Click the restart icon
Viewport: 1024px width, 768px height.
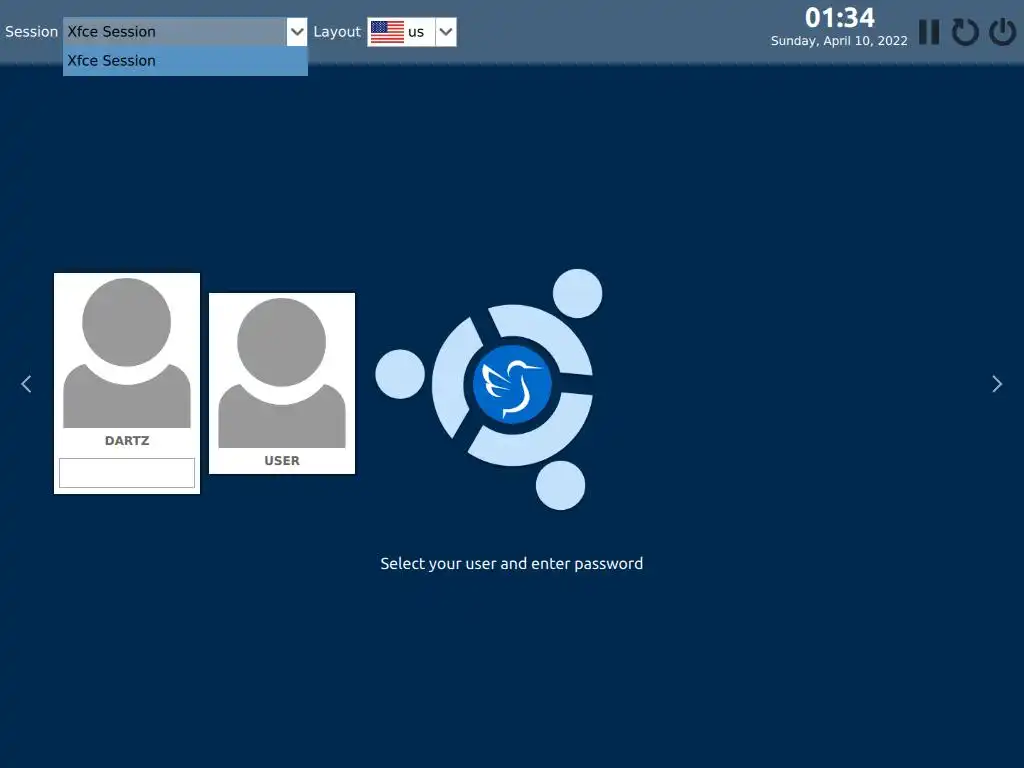(965, 32)
